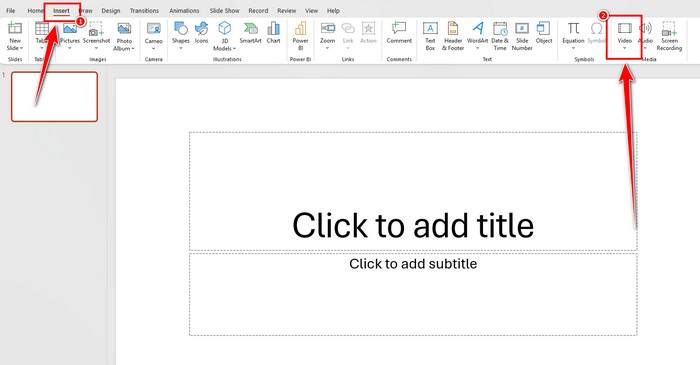Go to the Animations tab
The image size is (700, 365).
pyautogui.click(x=184, y=10)
